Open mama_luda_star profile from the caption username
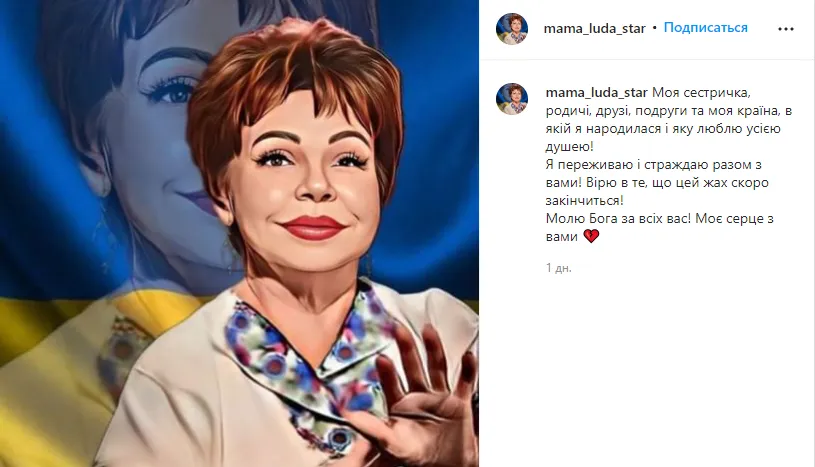The height and width of the screenshot is (467, 815). [x=596, y=93]
